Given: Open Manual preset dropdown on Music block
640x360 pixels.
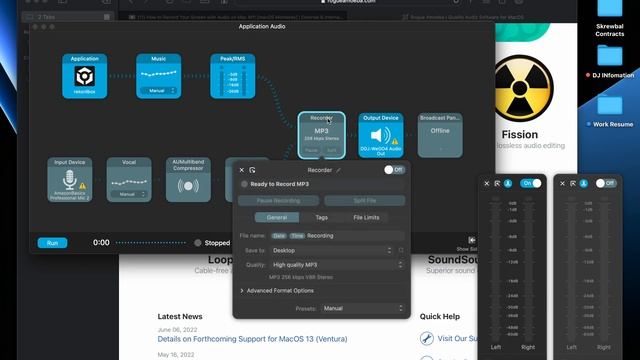Looking at the screenshot, I should (158, 91).
